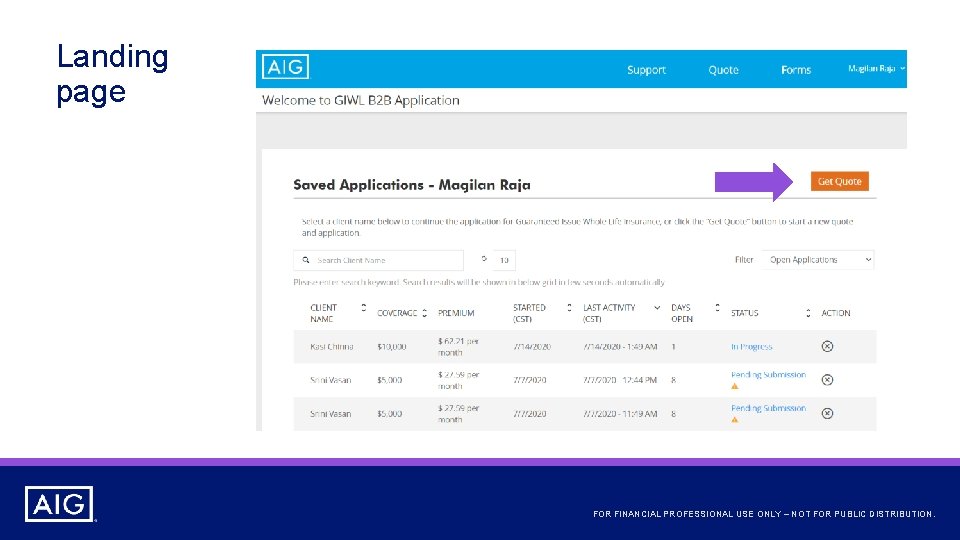Click the Saved Applications - Magilan Raja heading
Viewport: 960px width, 540px height.
[412, 185]
